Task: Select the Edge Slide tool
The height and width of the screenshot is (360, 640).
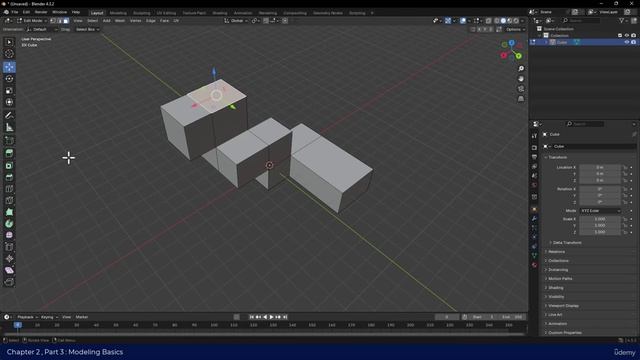Action: [x=9, y=247]
